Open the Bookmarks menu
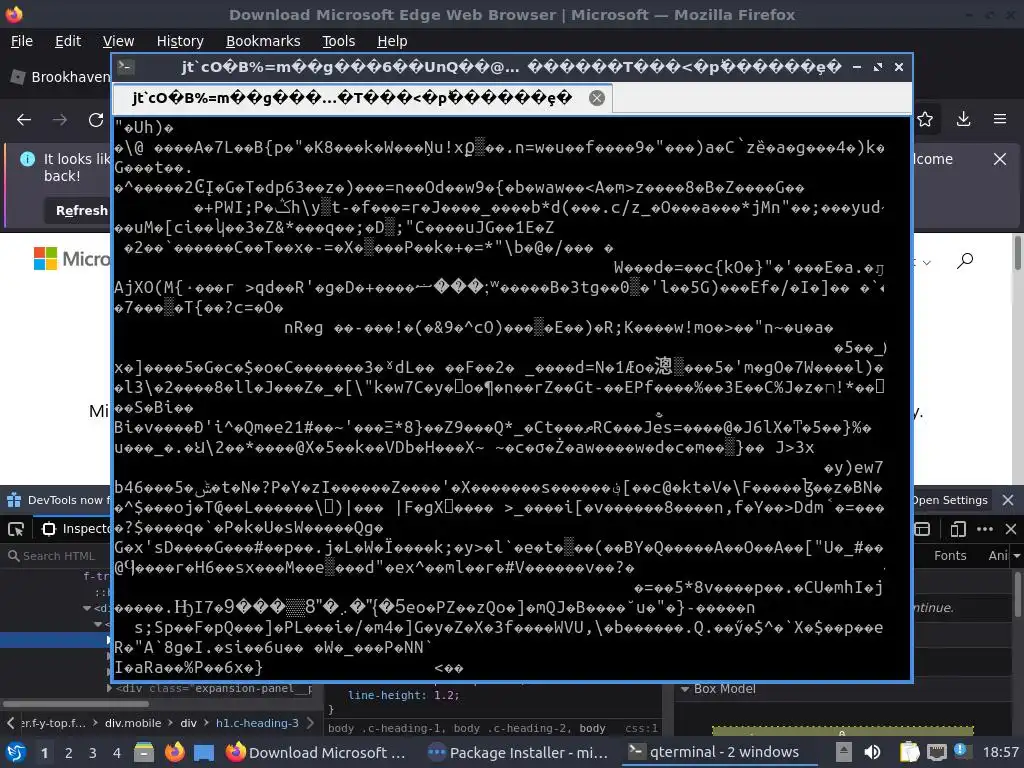The image size is (1024, 768). pyautogui.click(x=263, y=41)
